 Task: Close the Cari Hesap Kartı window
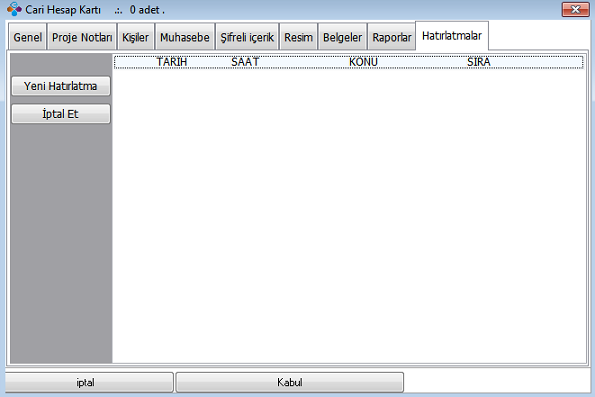pos(575,9)
